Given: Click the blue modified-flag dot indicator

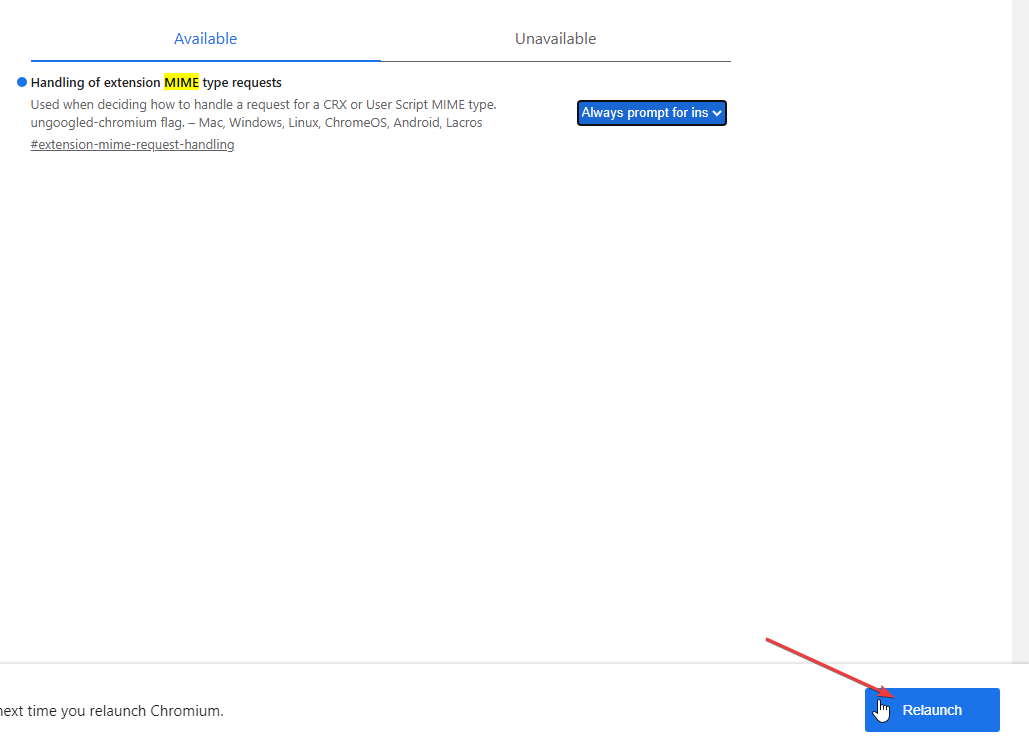Looking at the screenshot, I should click(22, 82).
